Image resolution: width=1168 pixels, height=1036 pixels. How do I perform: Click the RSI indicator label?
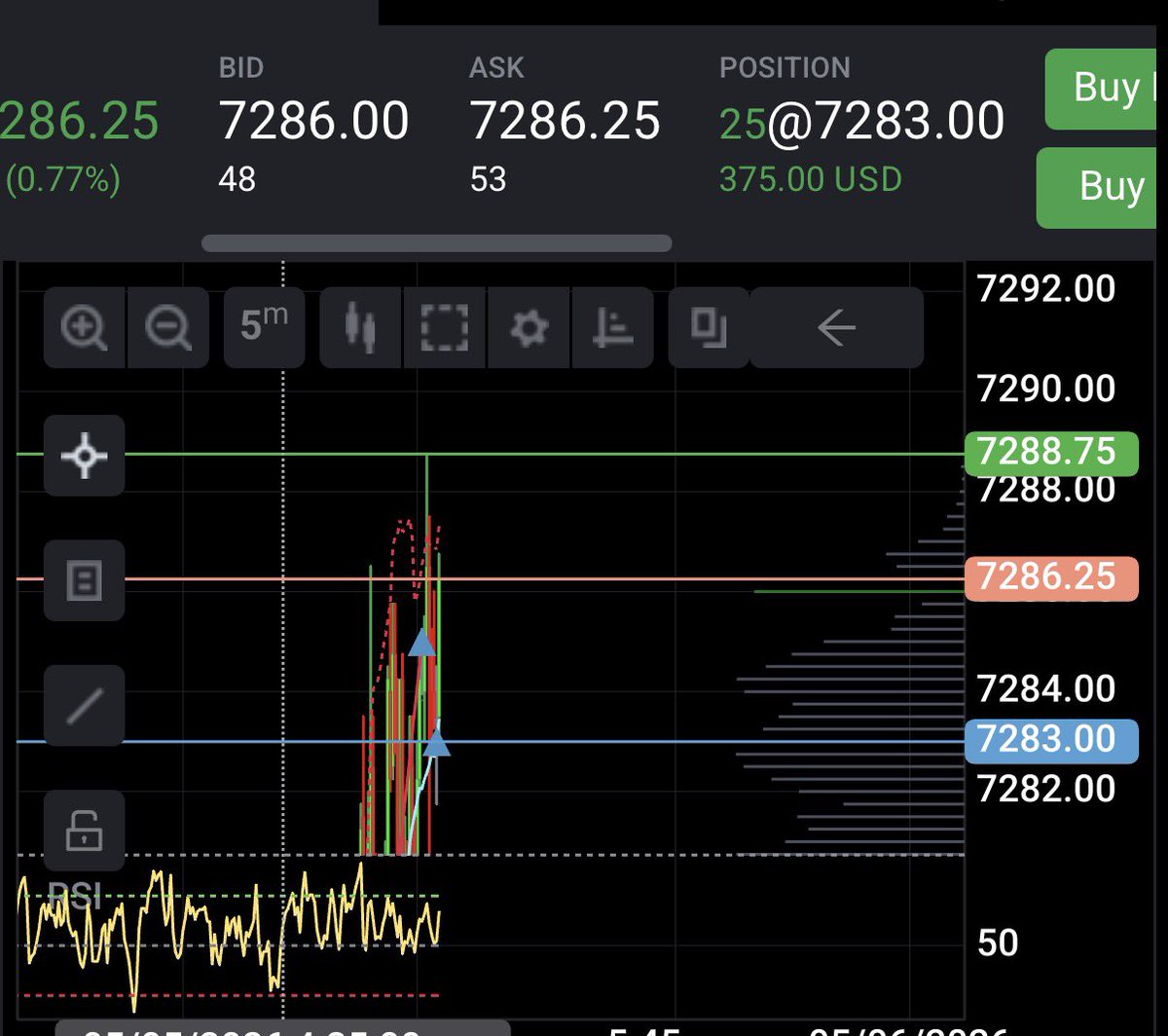[74, 895]
